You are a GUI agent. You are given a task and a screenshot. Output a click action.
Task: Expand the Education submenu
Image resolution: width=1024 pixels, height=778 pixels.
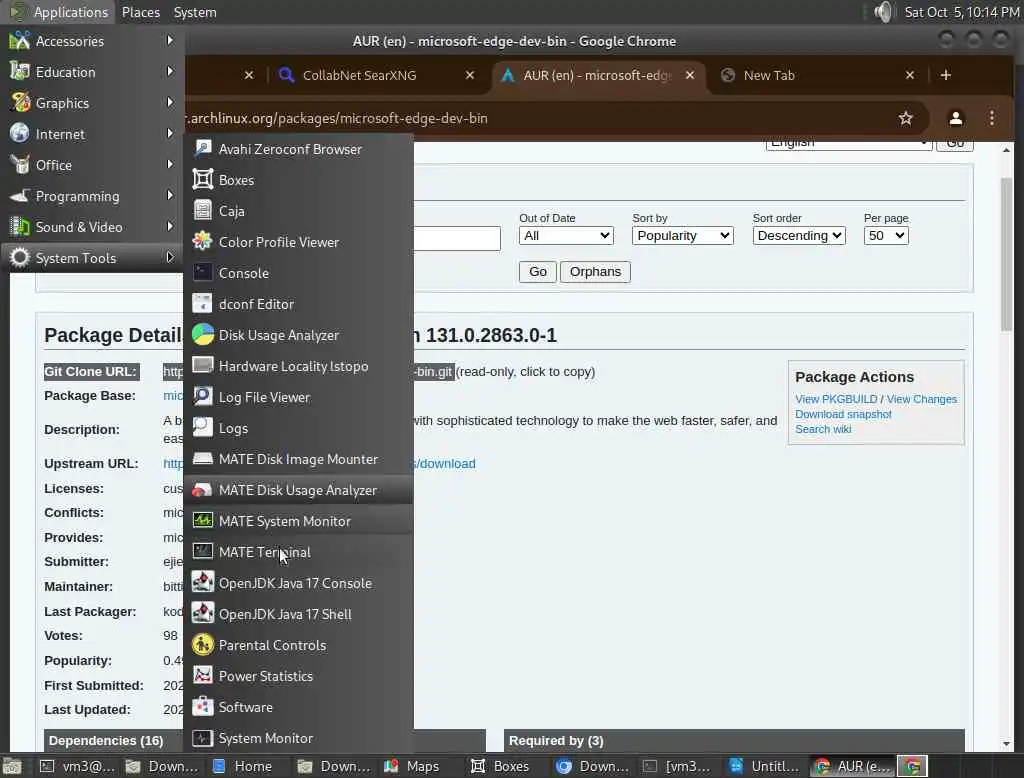(x=92, y=72)
